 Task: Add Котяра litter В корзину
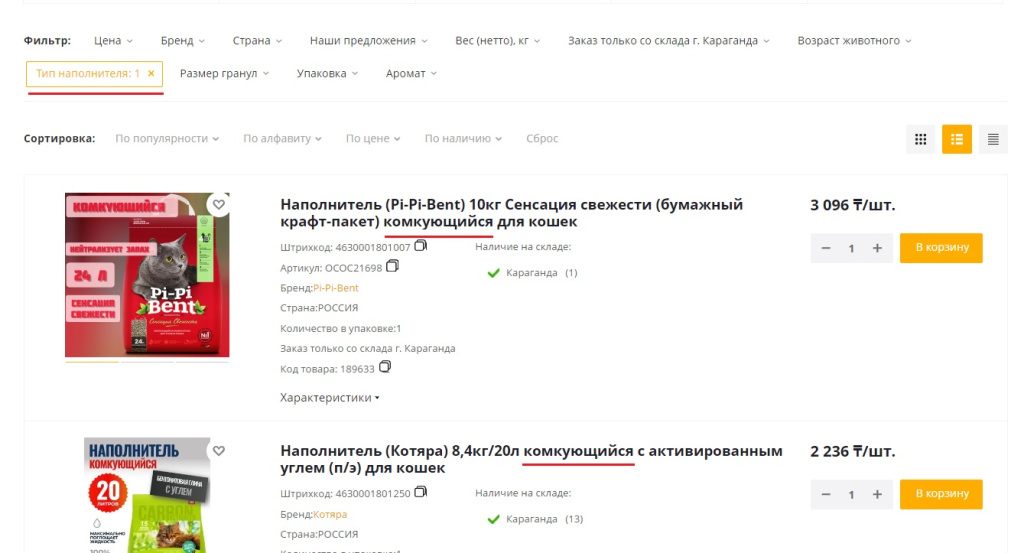tap(941, 494)
